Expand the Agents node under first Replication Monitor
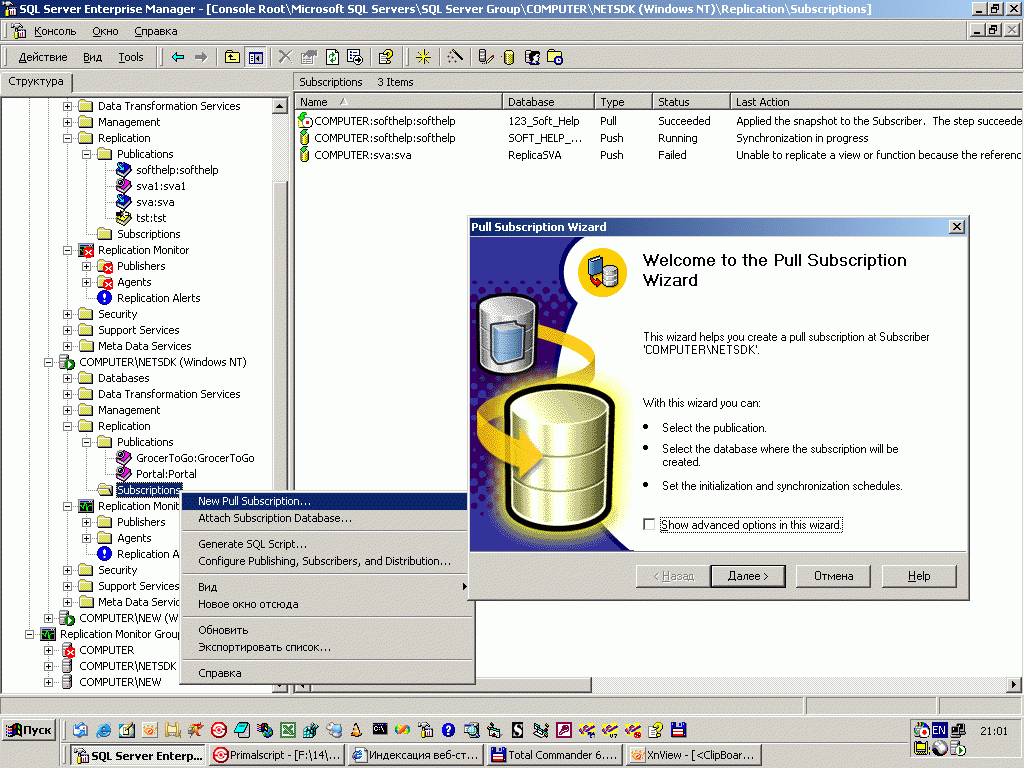1024x768 pixels. click(86, 282)
